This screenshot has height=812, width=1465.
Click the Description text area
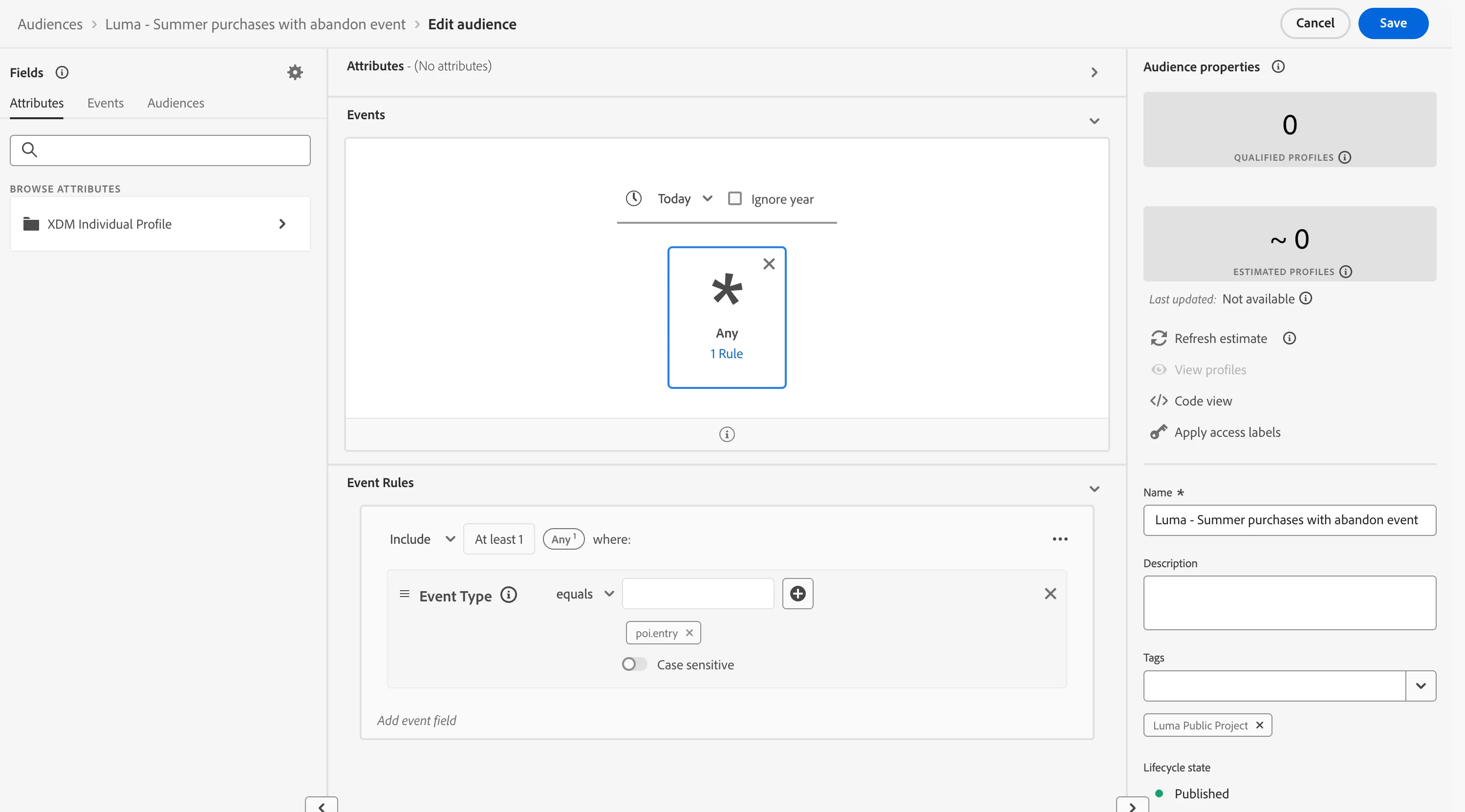[1289, 603]
